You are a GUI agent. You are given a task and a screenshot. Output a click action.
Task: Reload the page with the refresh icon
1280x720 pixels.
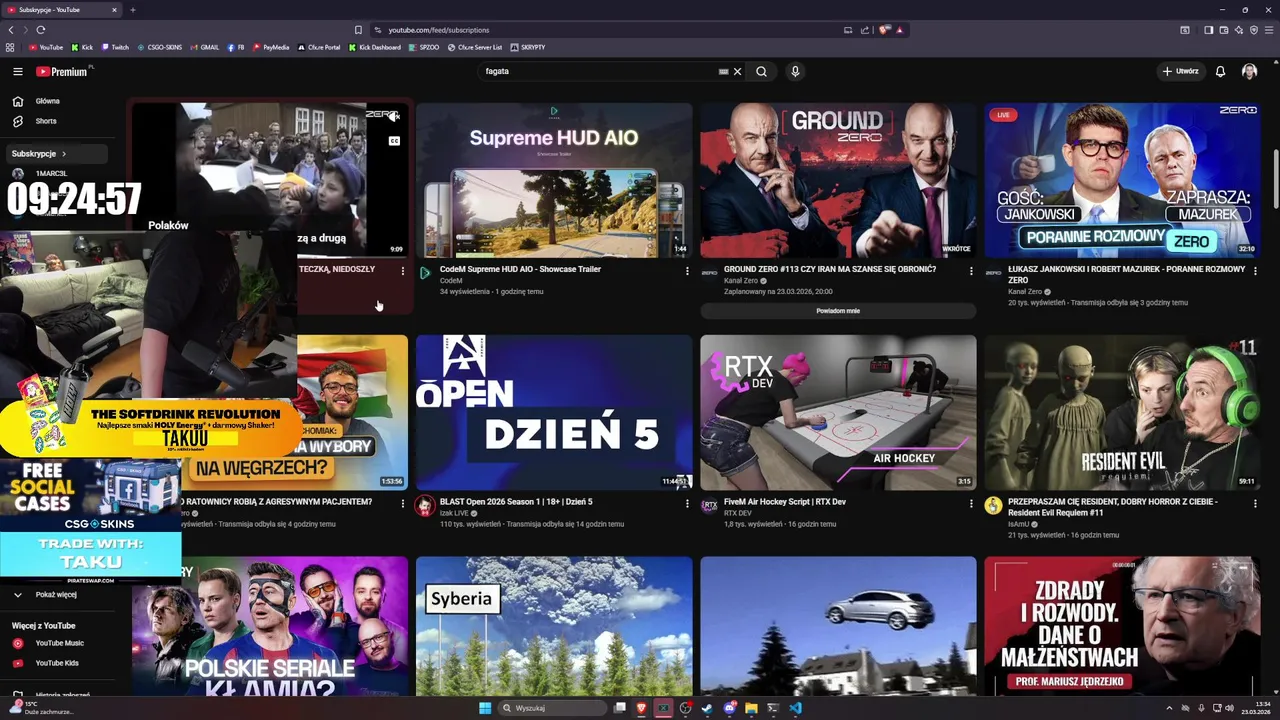40,30
